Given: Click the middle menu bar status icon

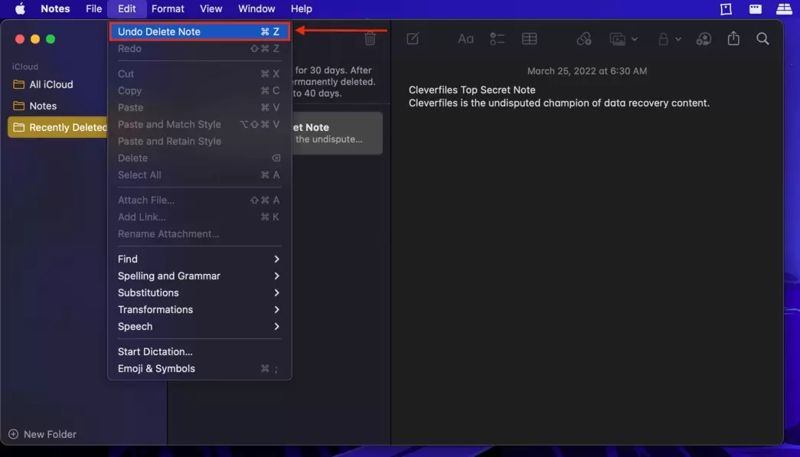Looking at the screenshot, I should (755, 9).
